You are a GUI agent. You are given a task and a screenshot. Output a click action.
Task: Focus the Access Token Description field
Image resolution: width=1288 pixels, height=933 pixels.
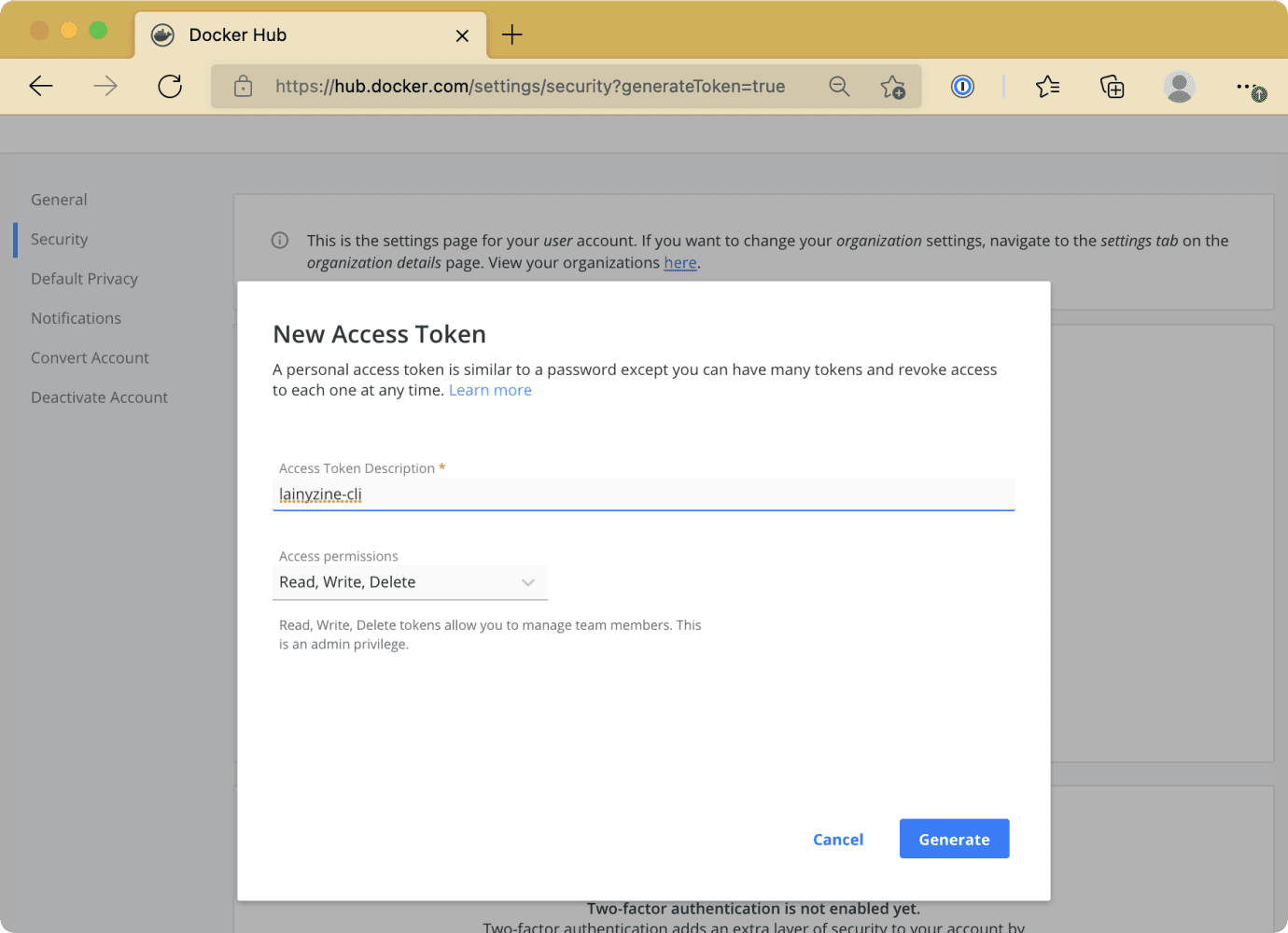643,494
